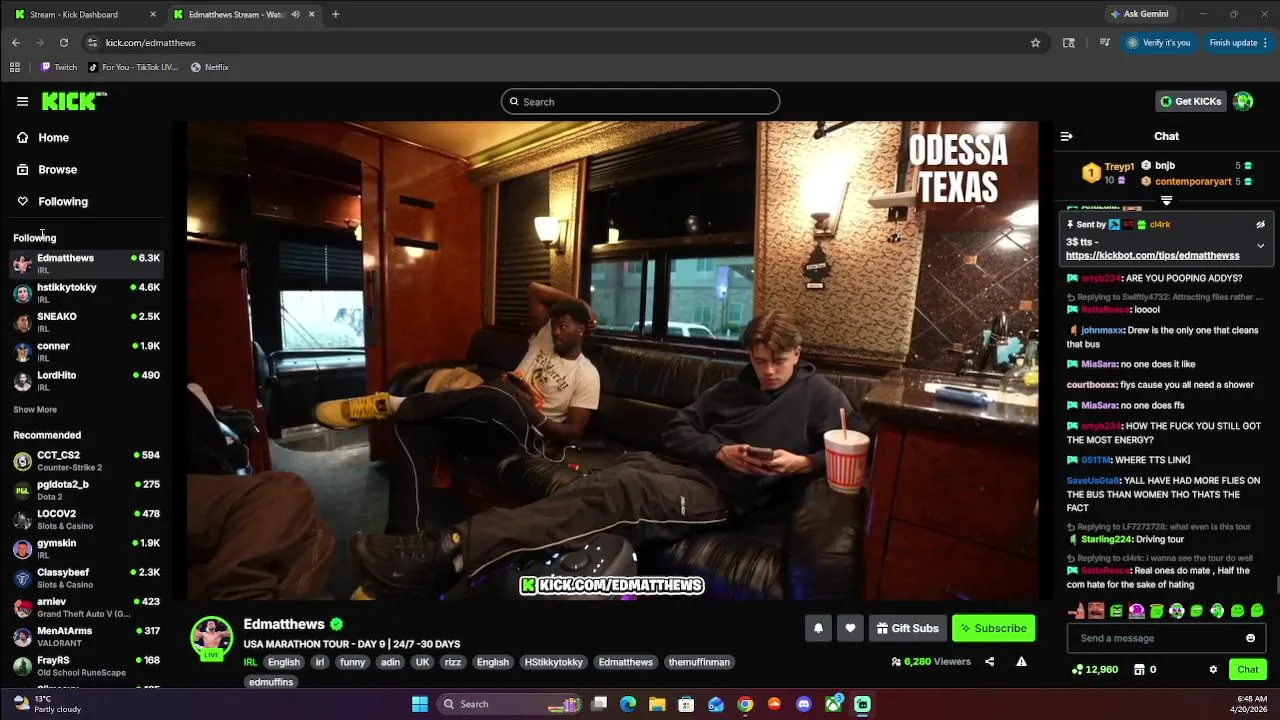Open recommended gymskin channel
Screen dimensions: 1280x720
86,548
